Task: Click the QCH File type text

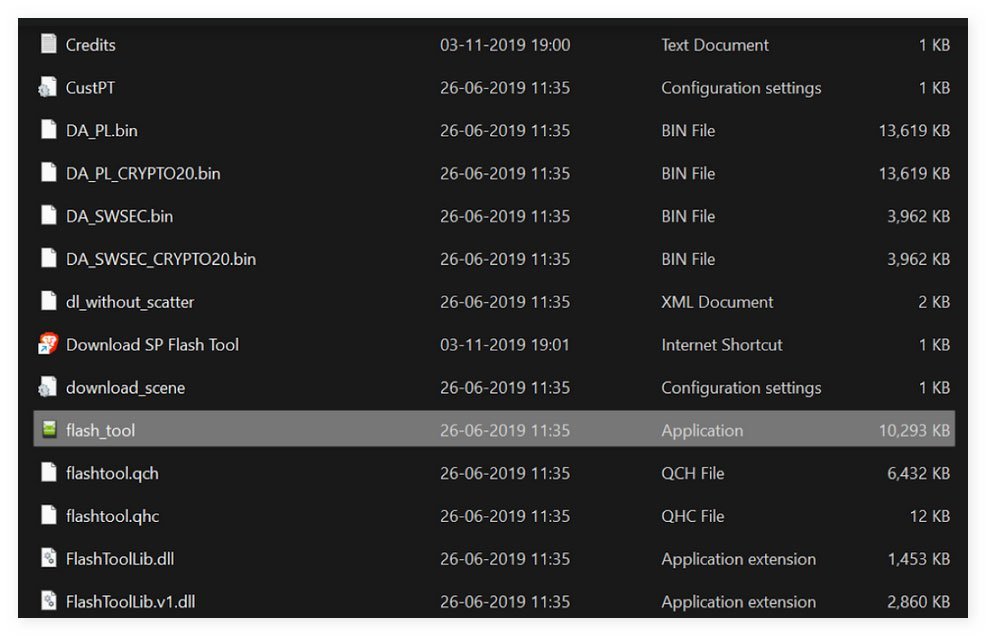Action: (x=692, y=473)
